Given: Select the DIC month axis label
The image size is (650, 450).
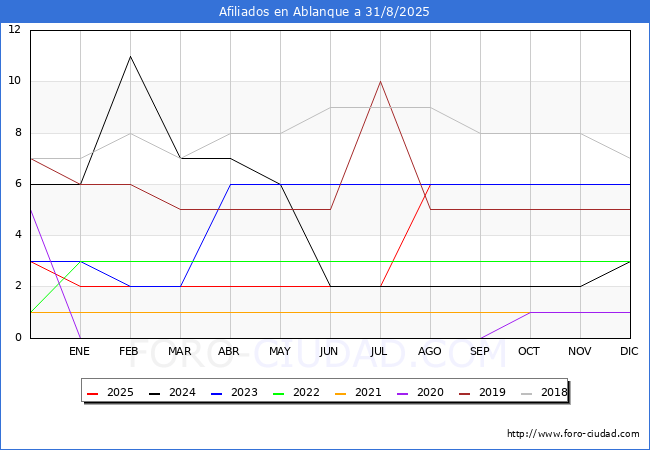Looking at the screenshot, I should coord(629,351).
